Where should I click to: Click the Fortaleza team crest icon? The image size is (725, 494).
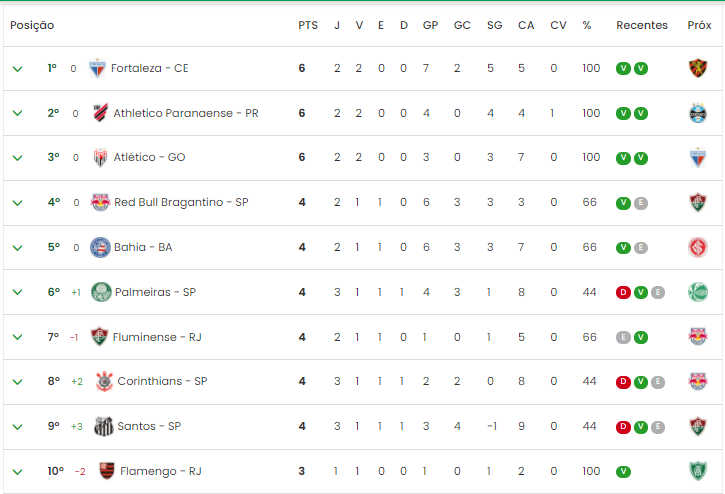click(97, 68)
